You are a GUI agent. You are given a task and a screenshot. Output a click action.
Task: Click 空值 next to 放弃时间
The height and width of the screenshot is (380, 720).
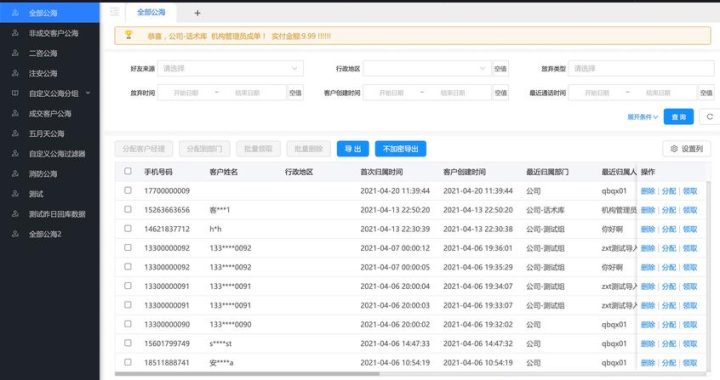click(x=295, y=93)
